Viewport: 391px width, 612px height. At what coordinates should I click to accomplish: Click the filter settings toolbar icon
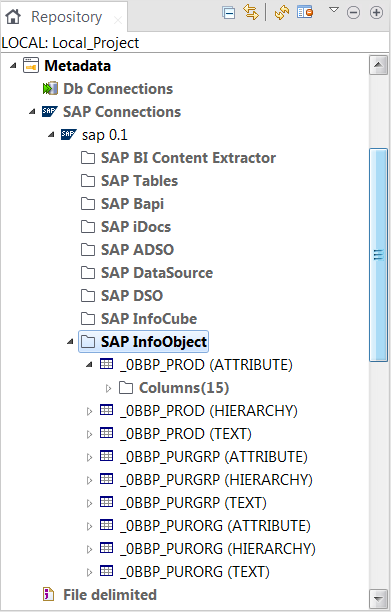(x=305, y=12)
